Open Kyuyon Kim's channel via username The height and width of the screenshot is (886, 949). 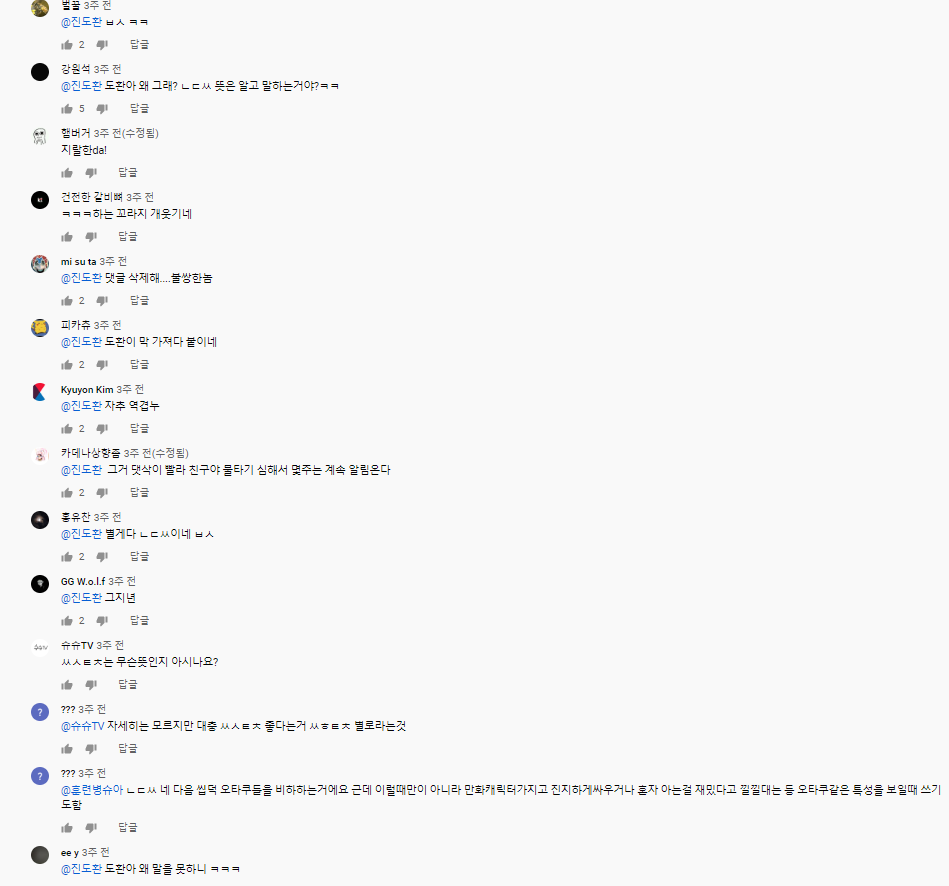[87, 390]
